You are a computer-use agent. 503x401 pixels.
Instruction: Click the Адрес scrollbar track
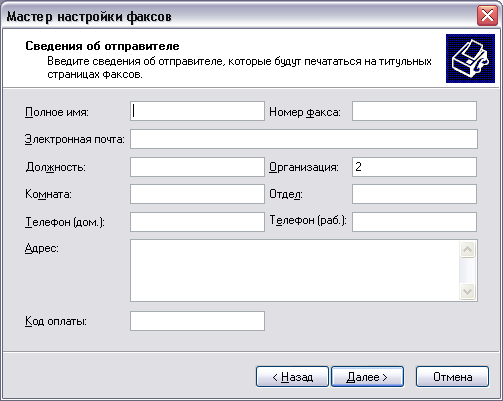click(x=467, y=270)
